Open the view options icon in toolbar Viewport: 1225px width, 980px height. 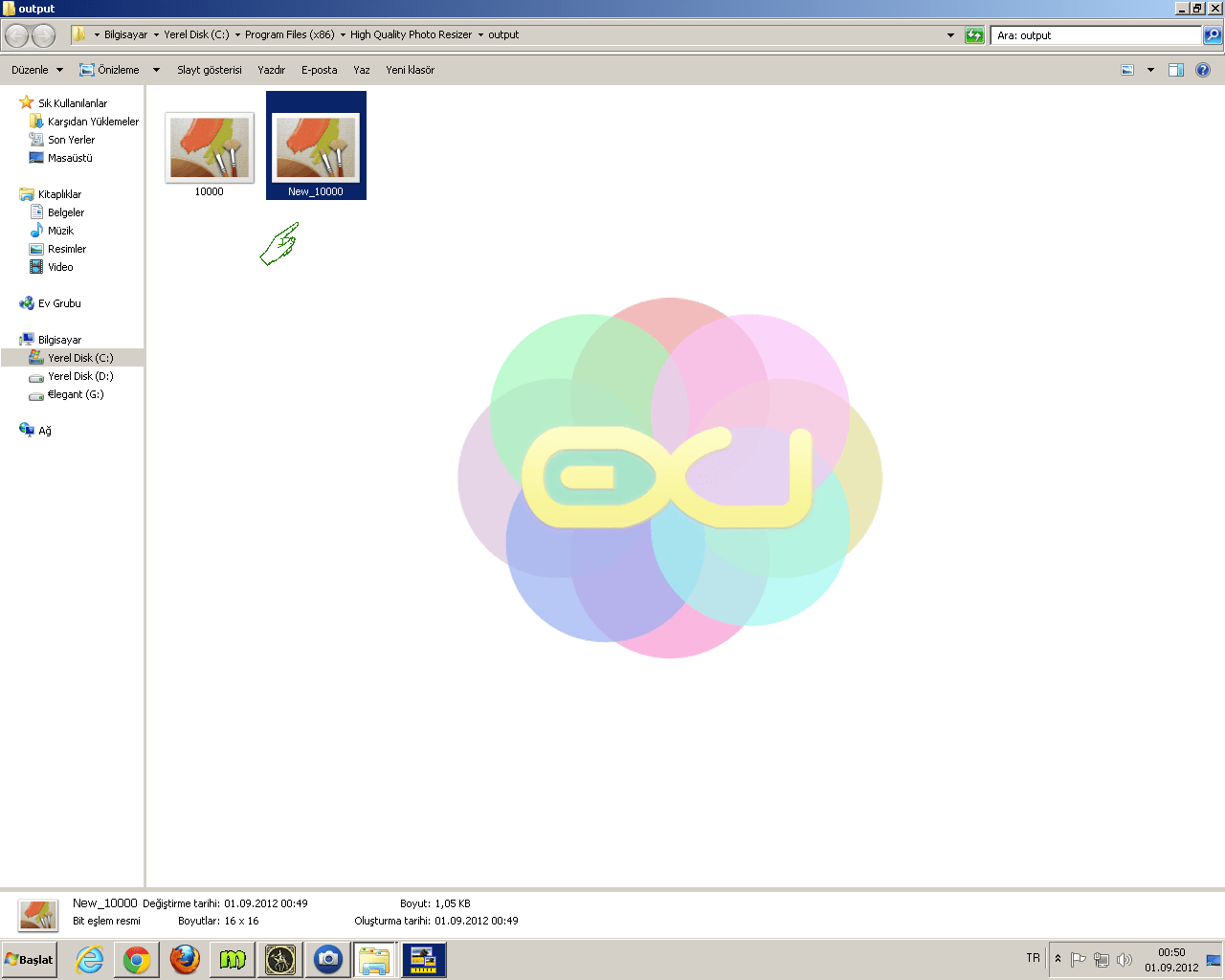pos(1127,70)
